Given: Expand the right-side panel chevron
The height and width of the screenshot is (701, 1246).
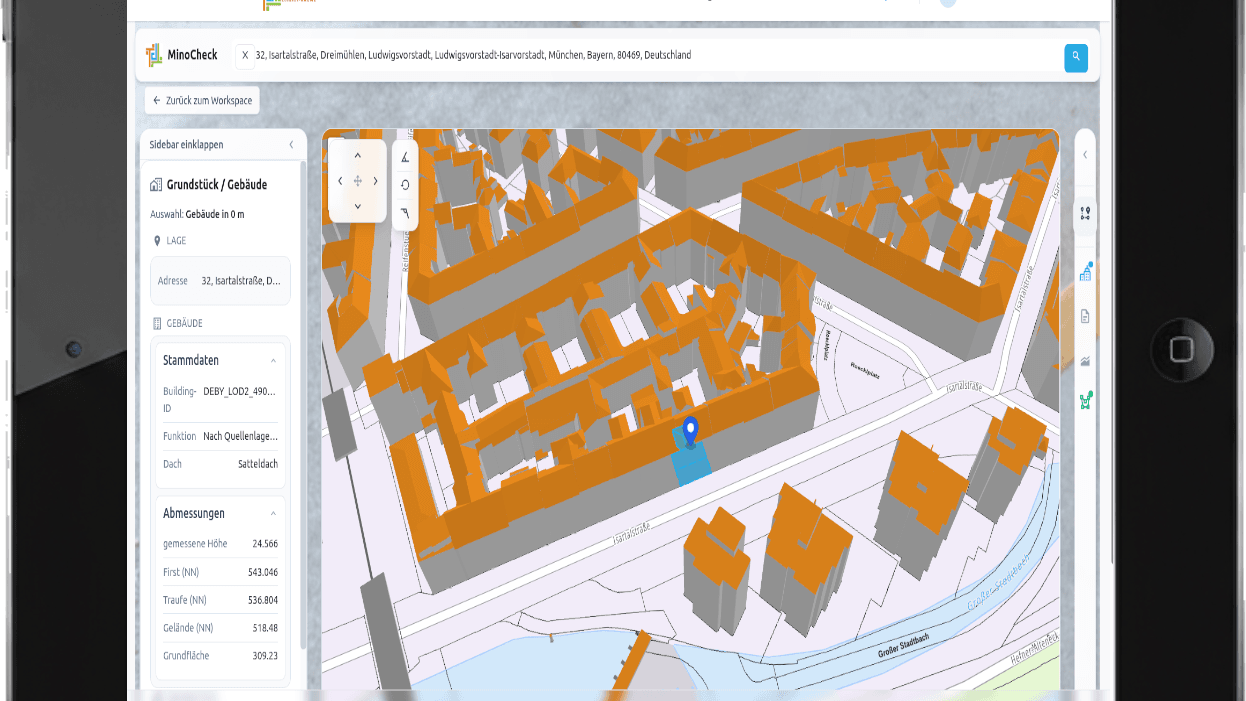Looking at the screenshot, I should (1085, 155).
